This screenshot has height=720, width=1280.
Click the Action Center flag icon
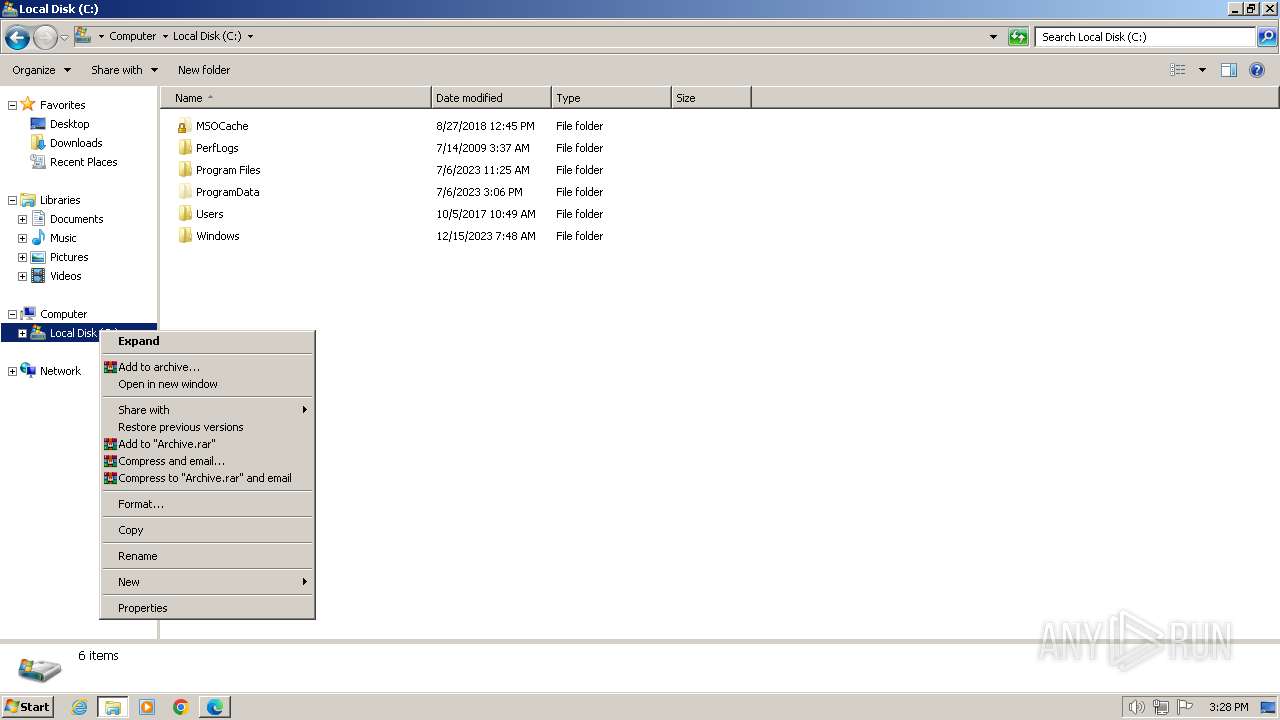click(x=1185, y=707)
